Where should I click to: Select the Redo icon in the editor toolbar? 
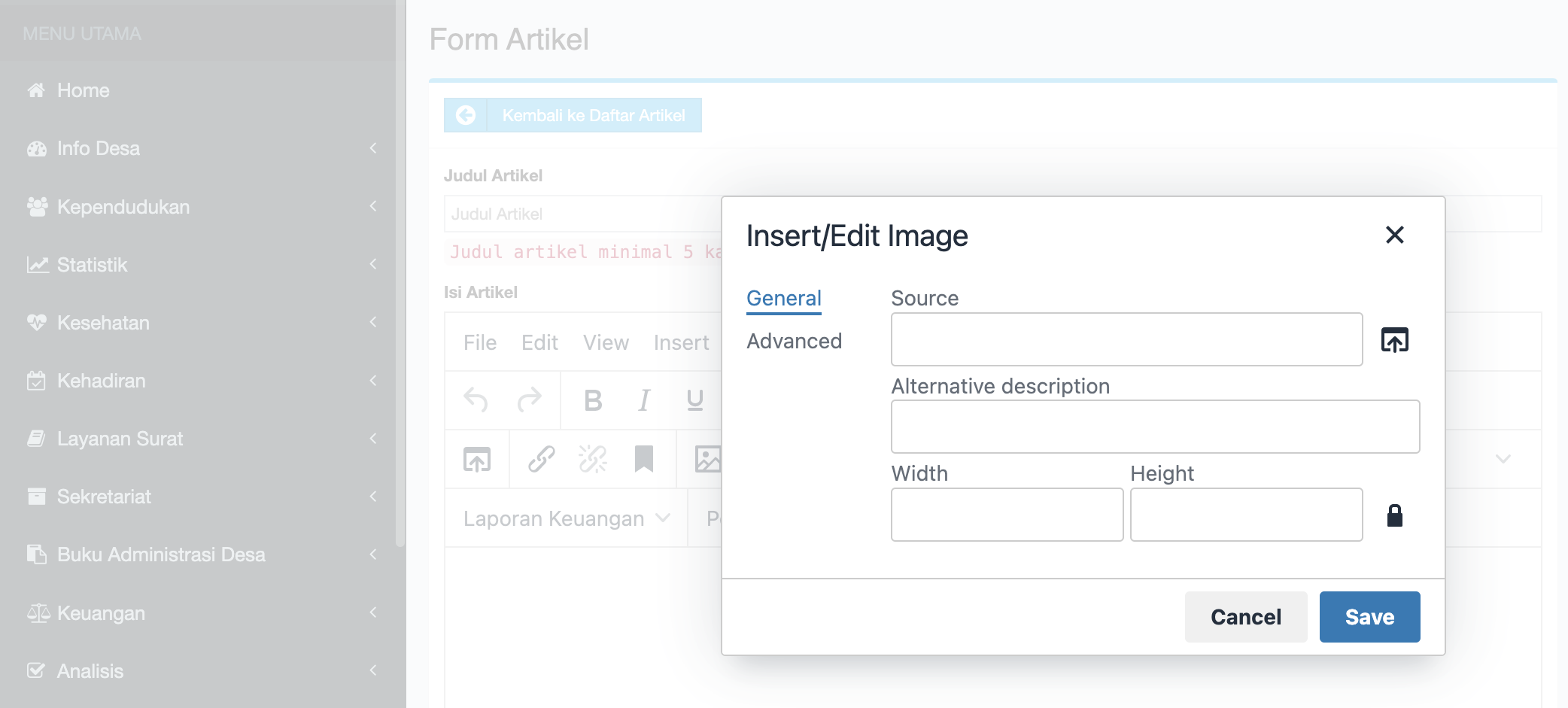point(529,400)
